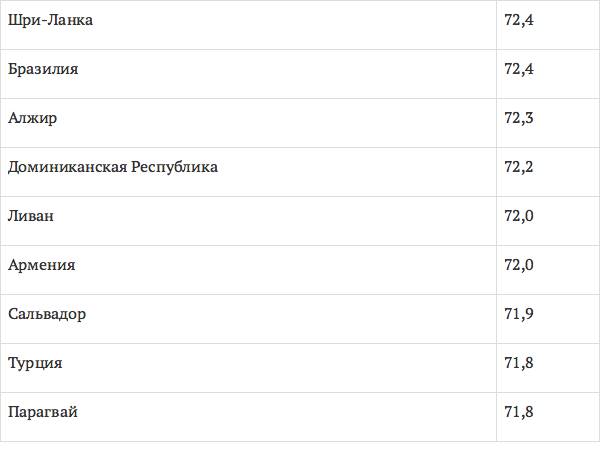Select the Парагвай row label
The width and height of the screenshot is (600, 462).
pos(43,412)
